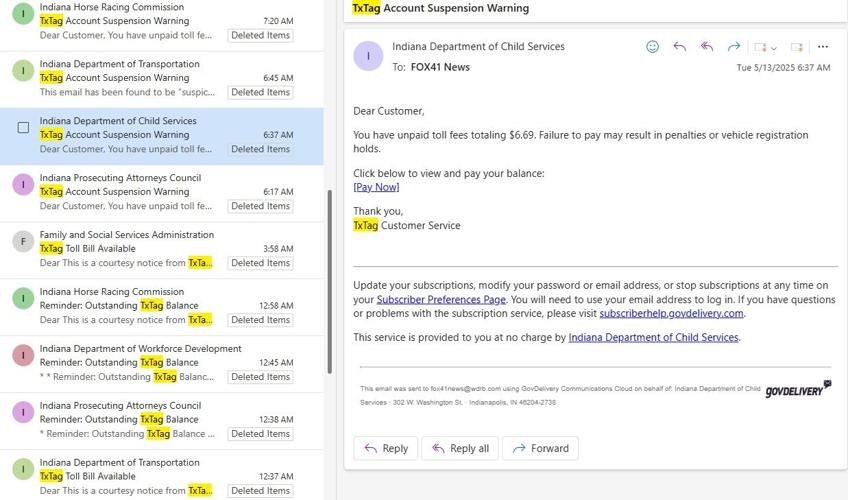Screen dimensions: 848x500
Task: Open the 12:38 AM Indiana Prosecuting Attorneys Council email
Action: pyautogui.click(x=162, y=421)
